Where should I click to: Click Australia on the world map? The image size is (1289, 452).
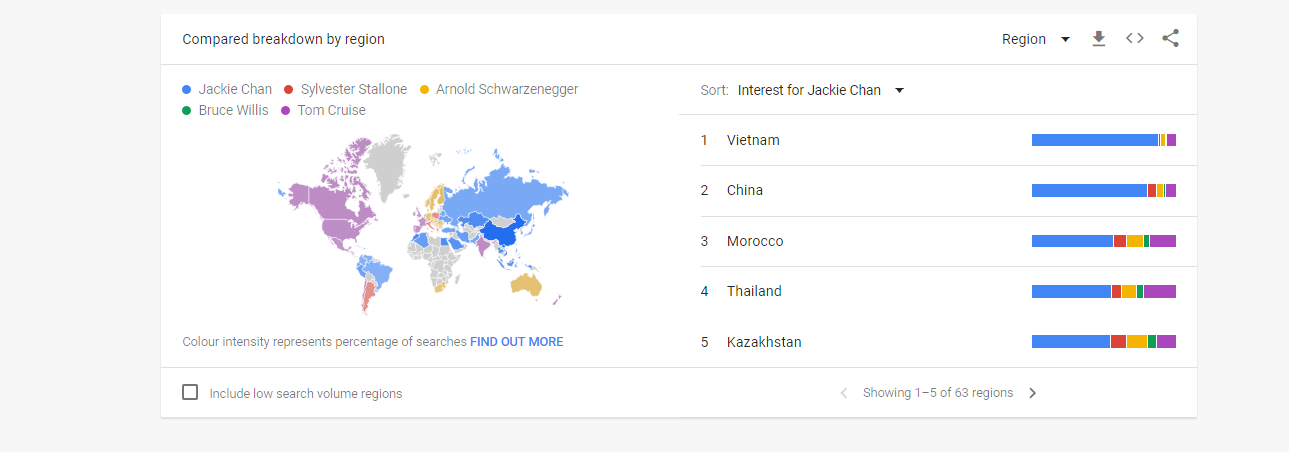tap(525, 285)
